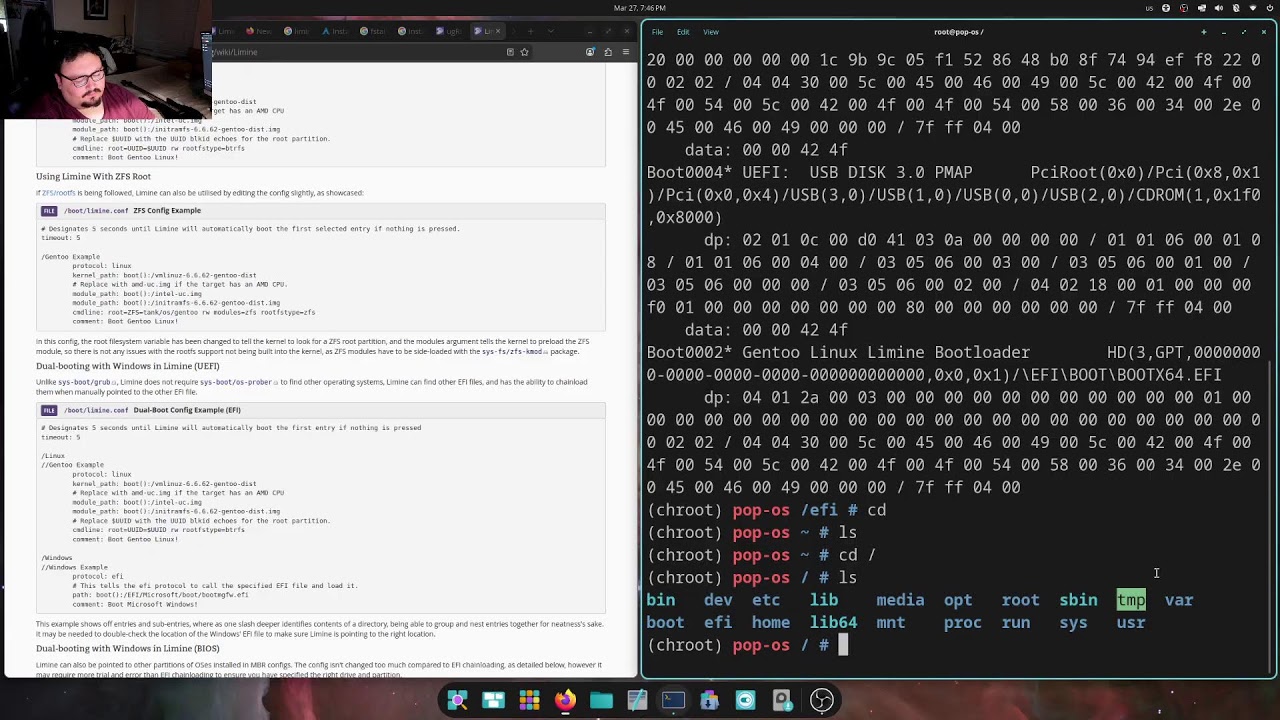The image size is (1280, 720).
Task: Close the active Limine tab in Firefox
Action: (x=498, y=31)
